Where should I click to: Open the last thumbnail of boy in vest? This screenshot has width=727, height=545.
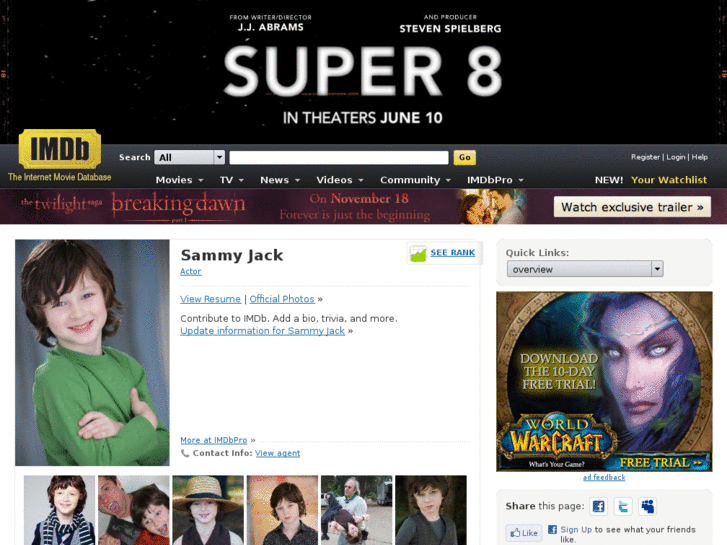(431, 510)
